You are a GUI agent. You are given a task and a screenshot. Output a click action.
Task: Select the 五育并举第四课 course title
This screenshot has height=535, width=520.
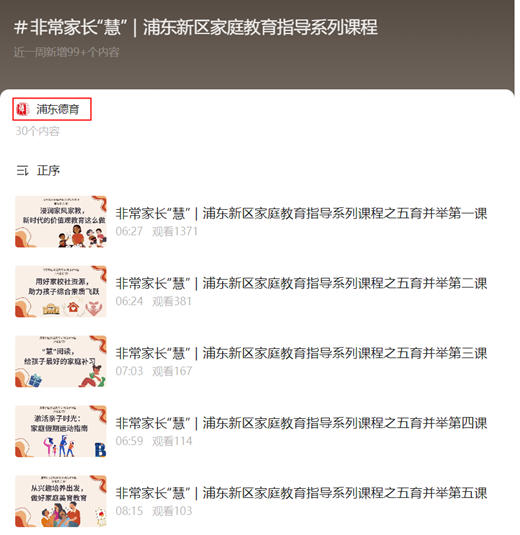tap(301, 423)
